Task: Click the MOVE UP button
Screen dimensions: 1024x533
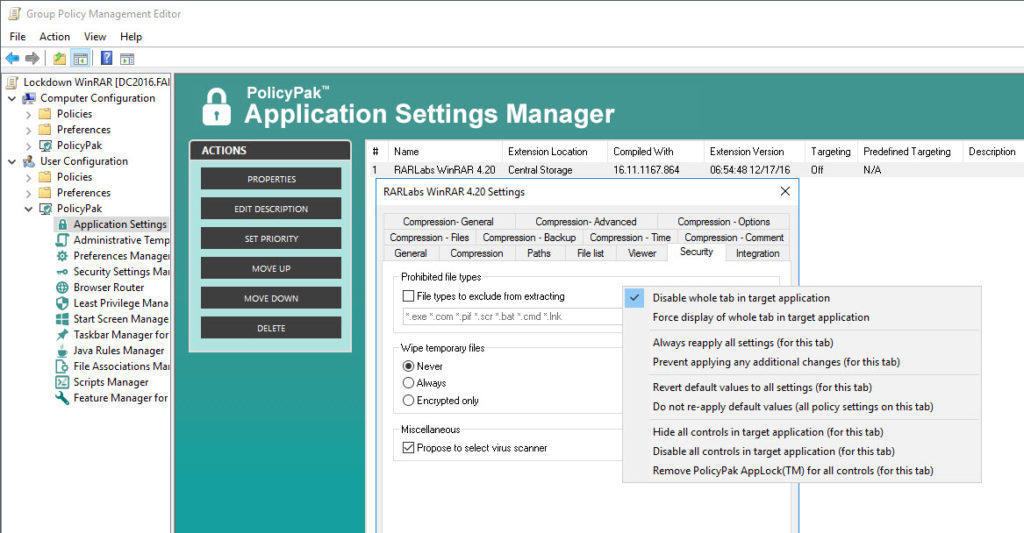Action: (x=271, y=268)
